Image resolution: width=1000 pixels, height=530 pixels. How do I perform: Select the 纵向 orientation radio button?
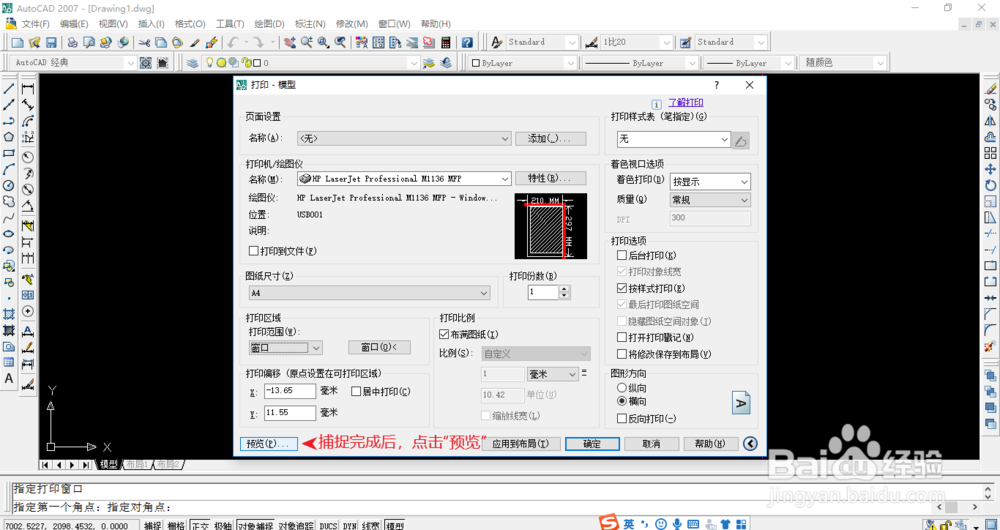click(622, 388)
